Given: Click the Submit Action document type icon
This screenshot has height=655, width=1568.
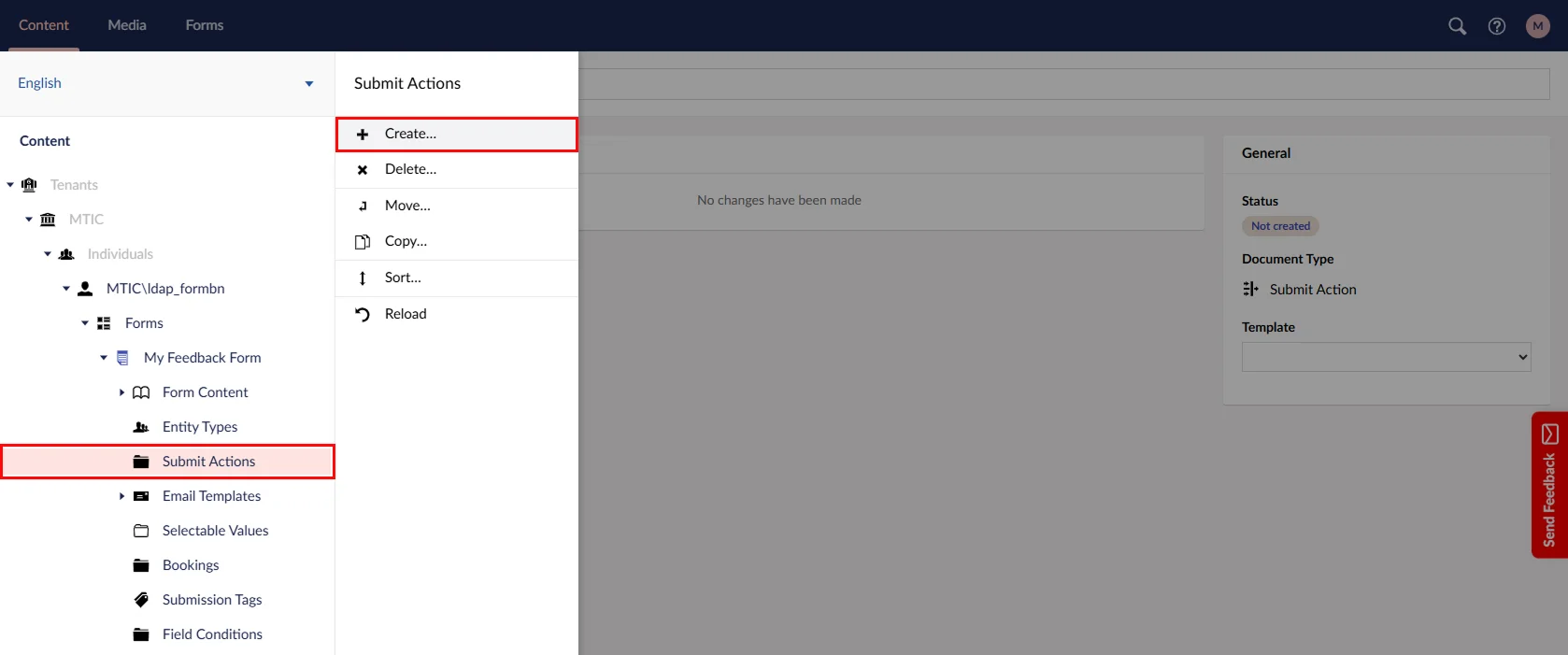Looking at the screenshot, I should (x=1250, y=290).
